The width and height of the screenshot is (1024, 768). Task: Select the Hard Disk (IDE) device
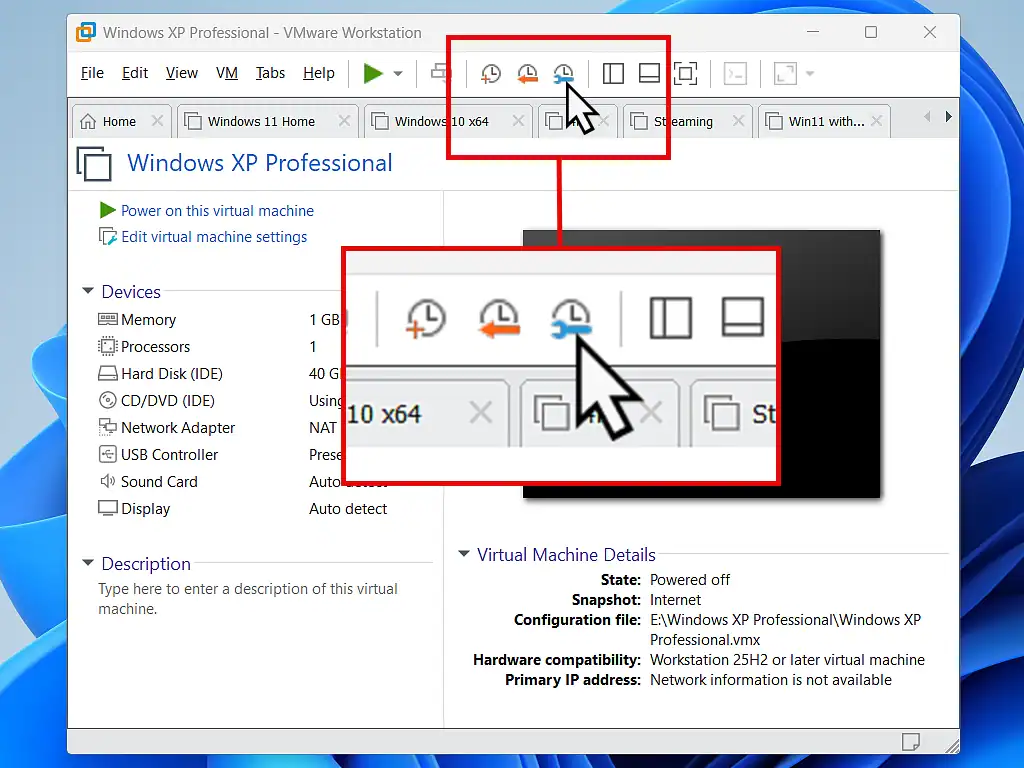pyautogui.click(x=172, y=374)
